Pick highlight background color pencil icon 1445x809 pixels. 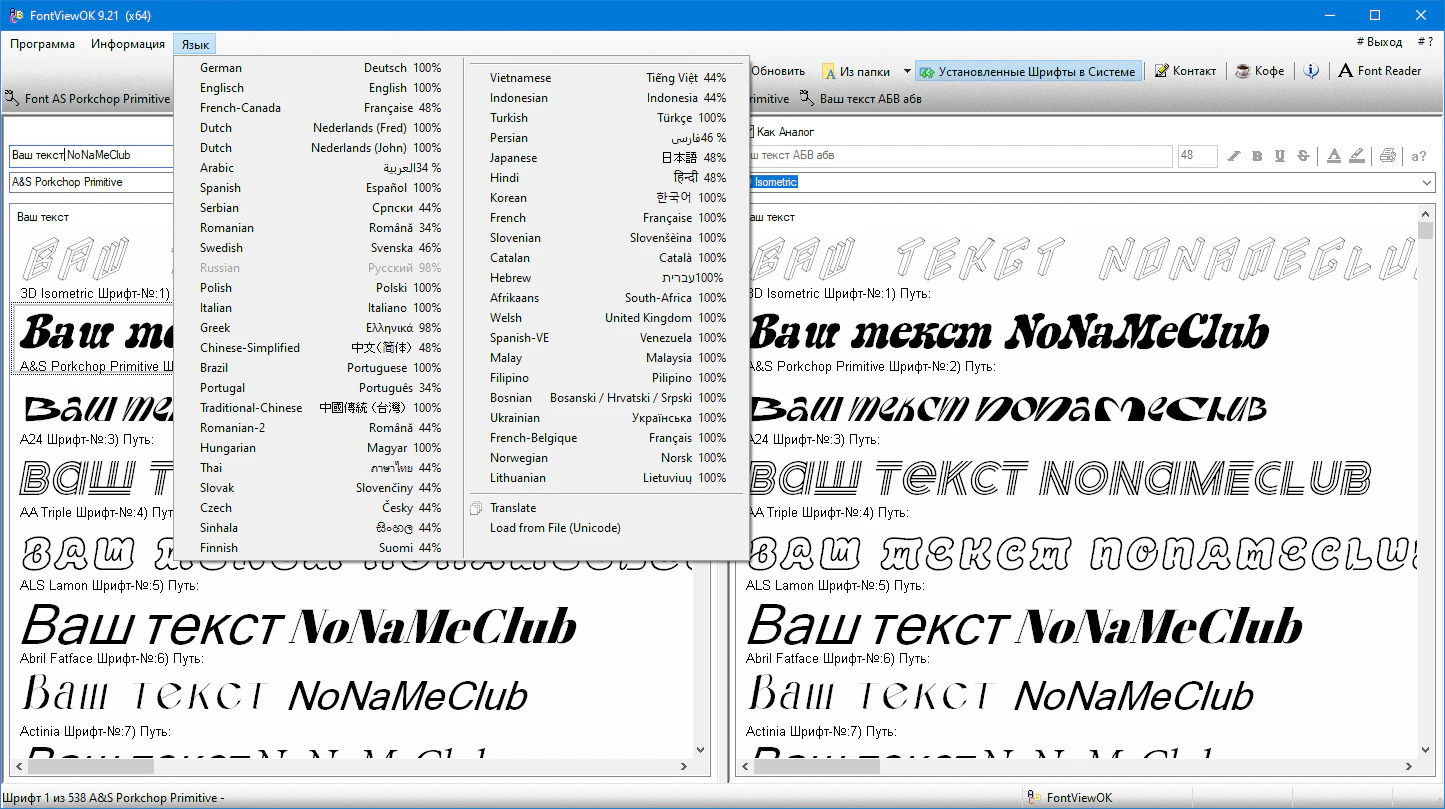tap(1356, 156)
